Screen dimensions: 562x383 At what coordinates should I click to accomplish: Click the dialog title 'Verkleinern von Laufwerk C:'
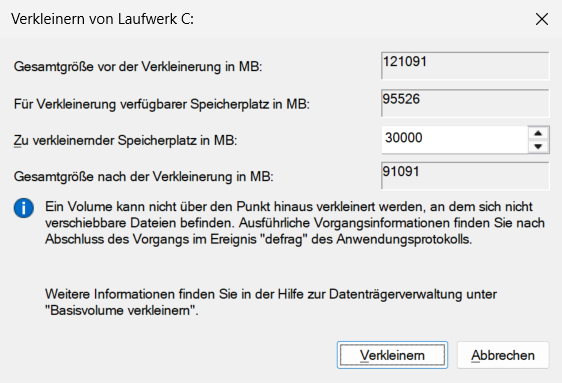tap(103, 19)
